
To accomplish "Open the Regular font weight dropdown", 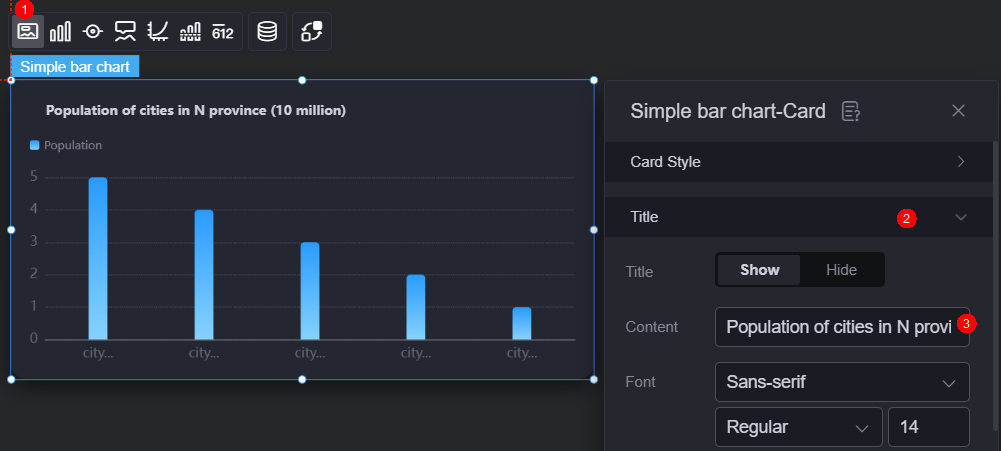I will [x=799, y=427].
